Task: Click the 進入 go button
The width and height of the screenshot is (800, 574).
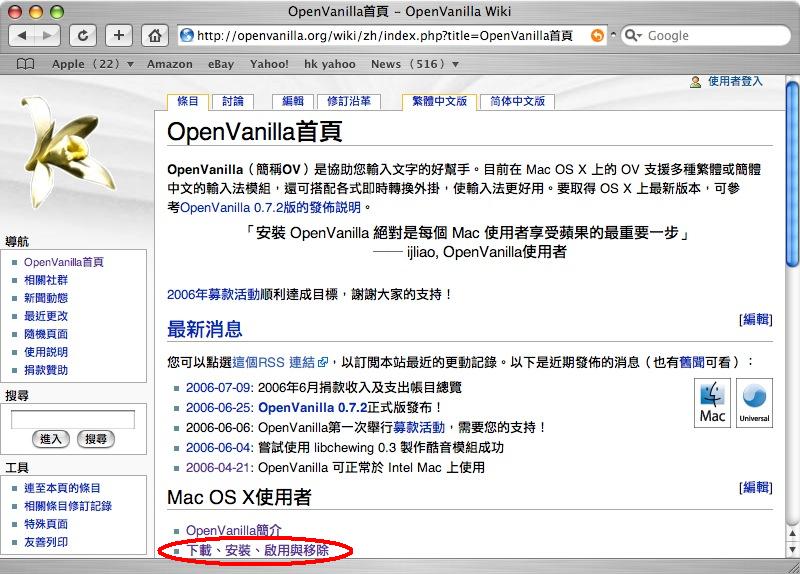Action: pos(51,439)
